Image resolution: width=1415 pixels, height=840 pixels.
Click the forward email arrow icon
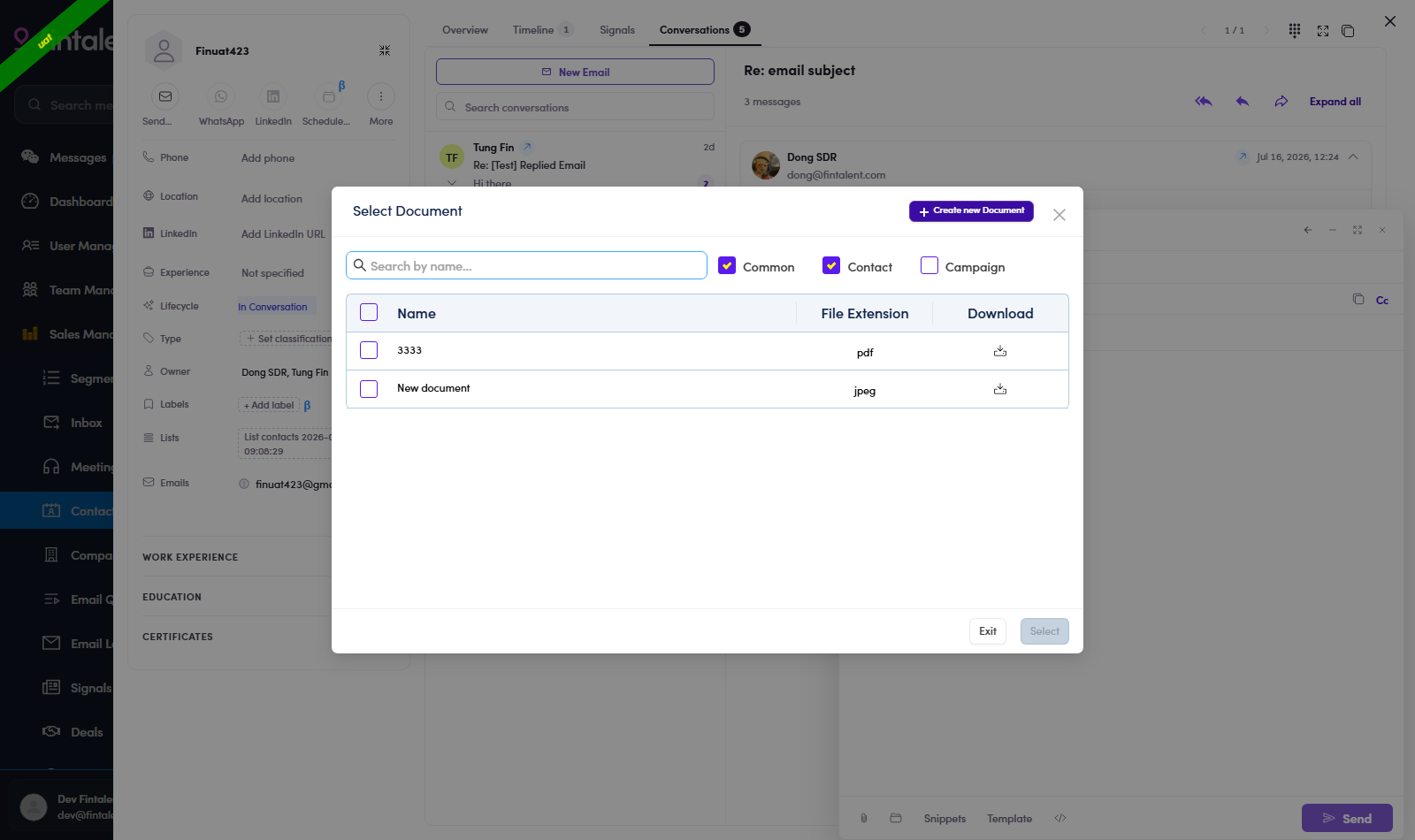click(x=1281, y=102)
